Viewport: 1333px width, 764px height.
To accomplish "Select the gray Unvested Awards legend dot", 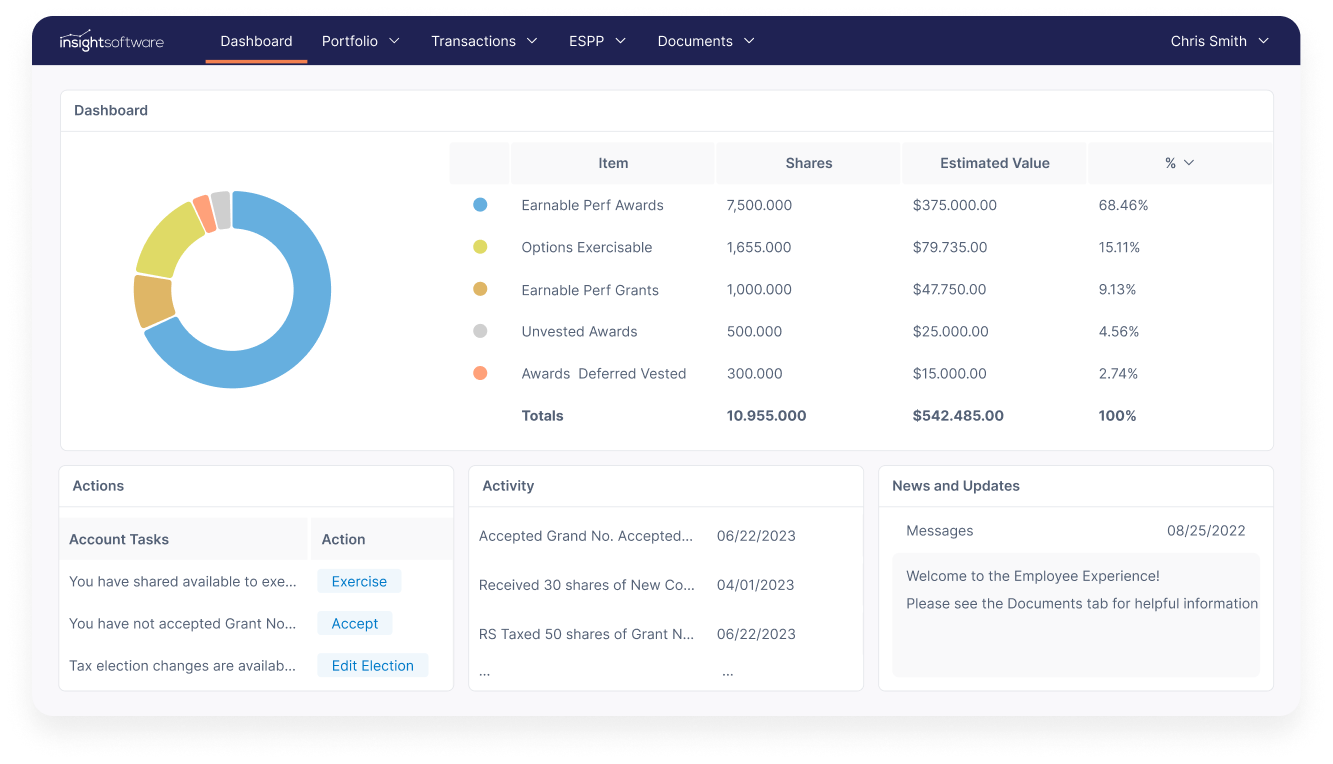I will point(479,331).
